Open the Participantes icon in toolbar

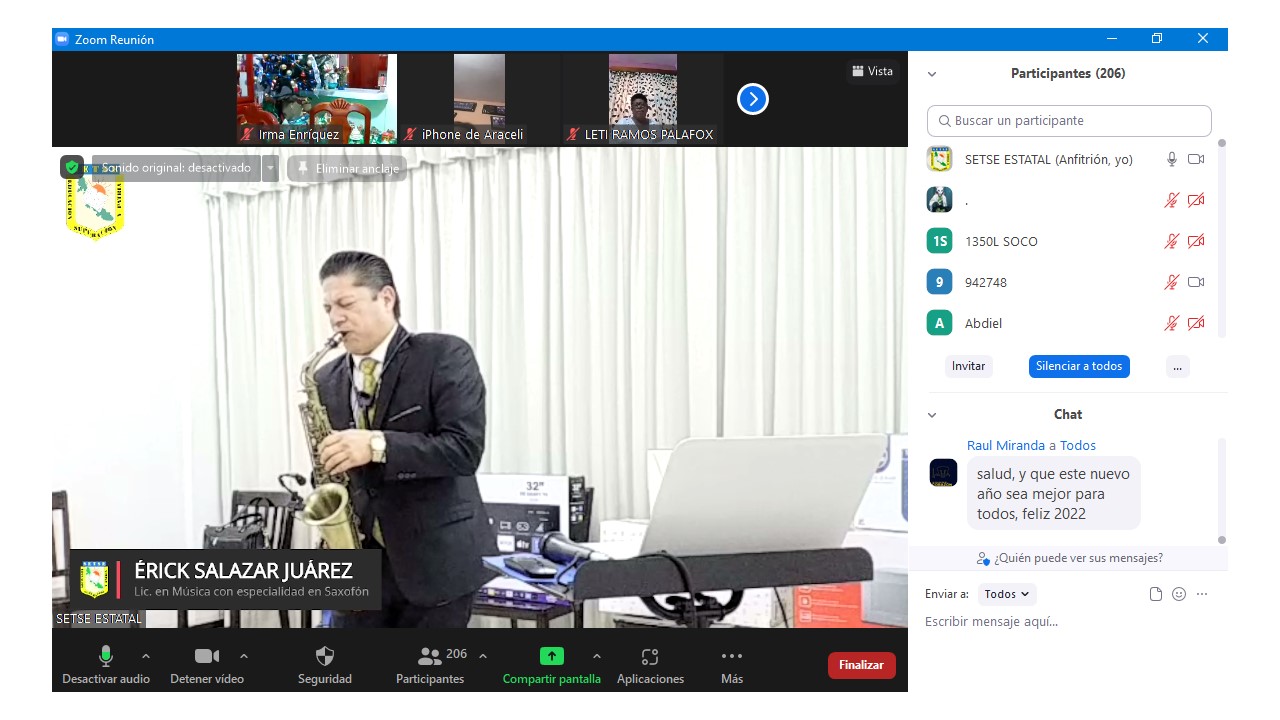(x=430, y=656)
